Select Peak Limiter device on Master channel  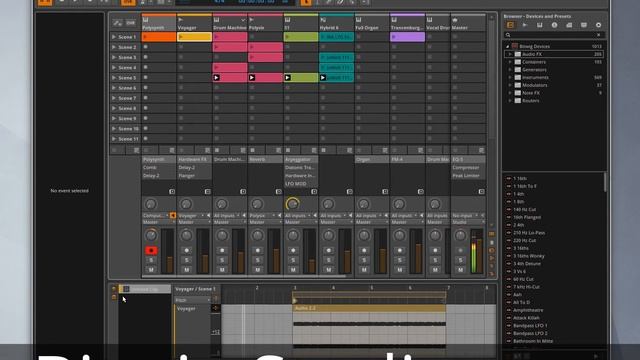[x=469, y=176]
